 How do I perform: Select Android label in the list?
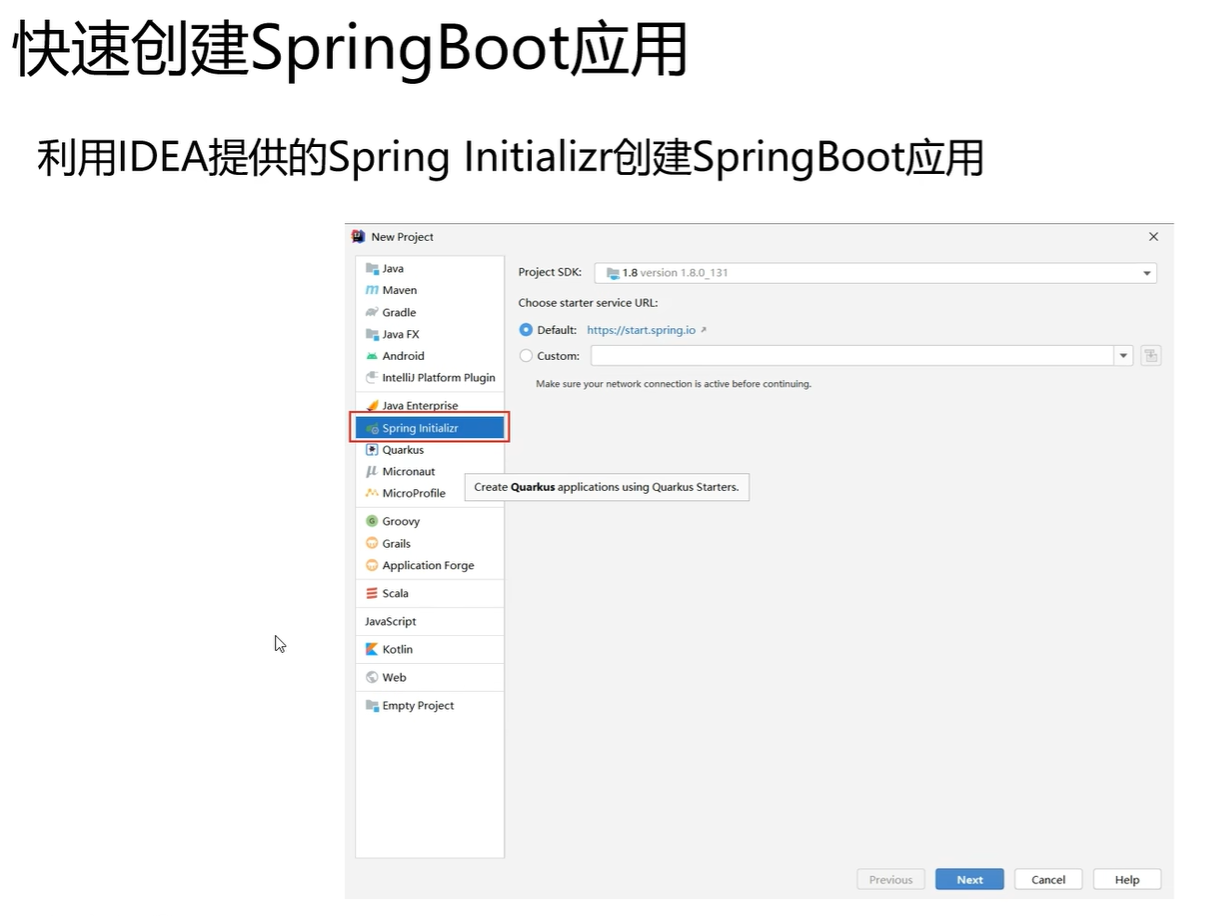tap(403, 356)
